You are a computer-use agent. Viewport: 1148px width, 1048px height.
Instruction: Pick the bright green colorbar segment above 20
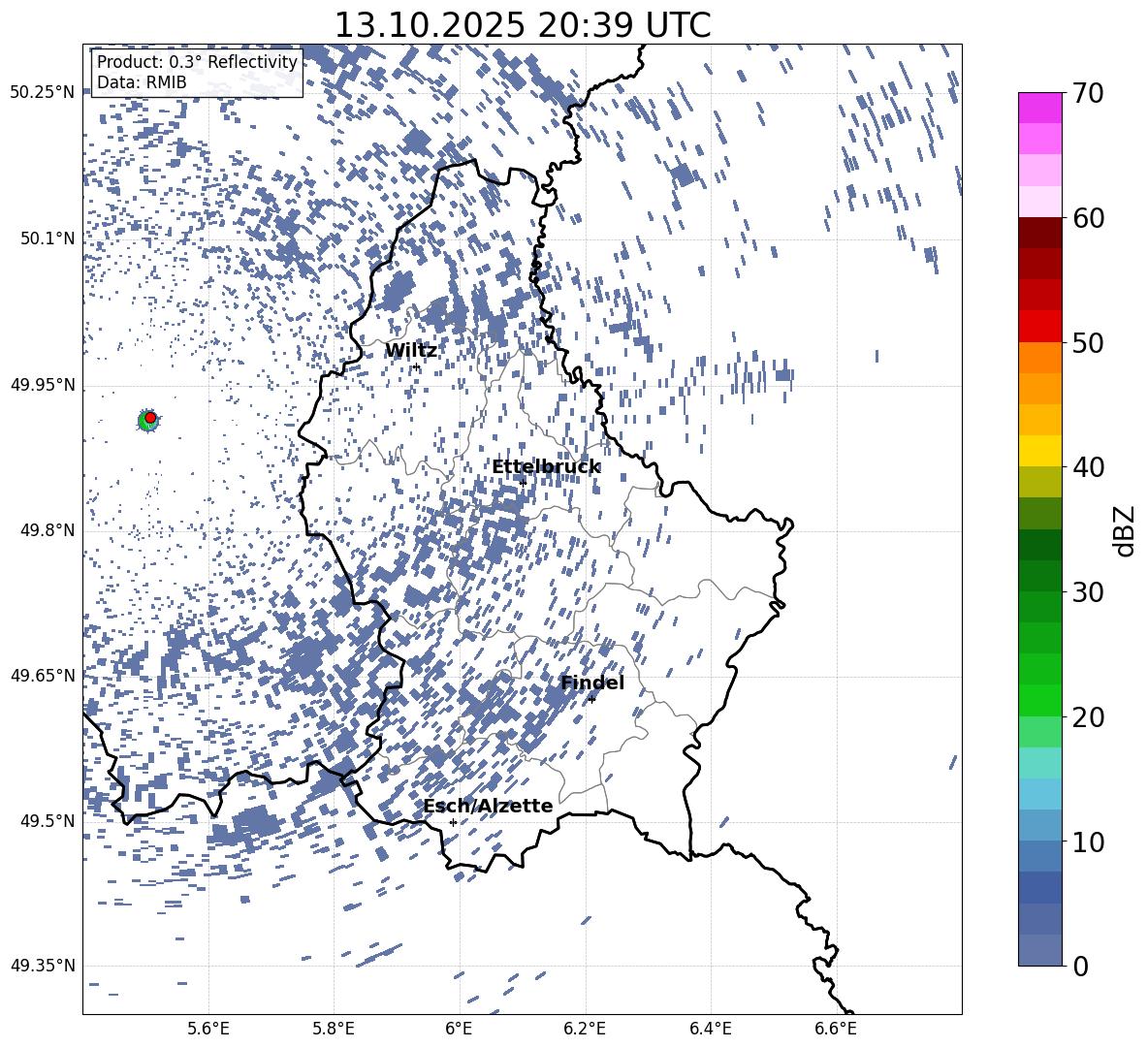tap(1039, 700)
